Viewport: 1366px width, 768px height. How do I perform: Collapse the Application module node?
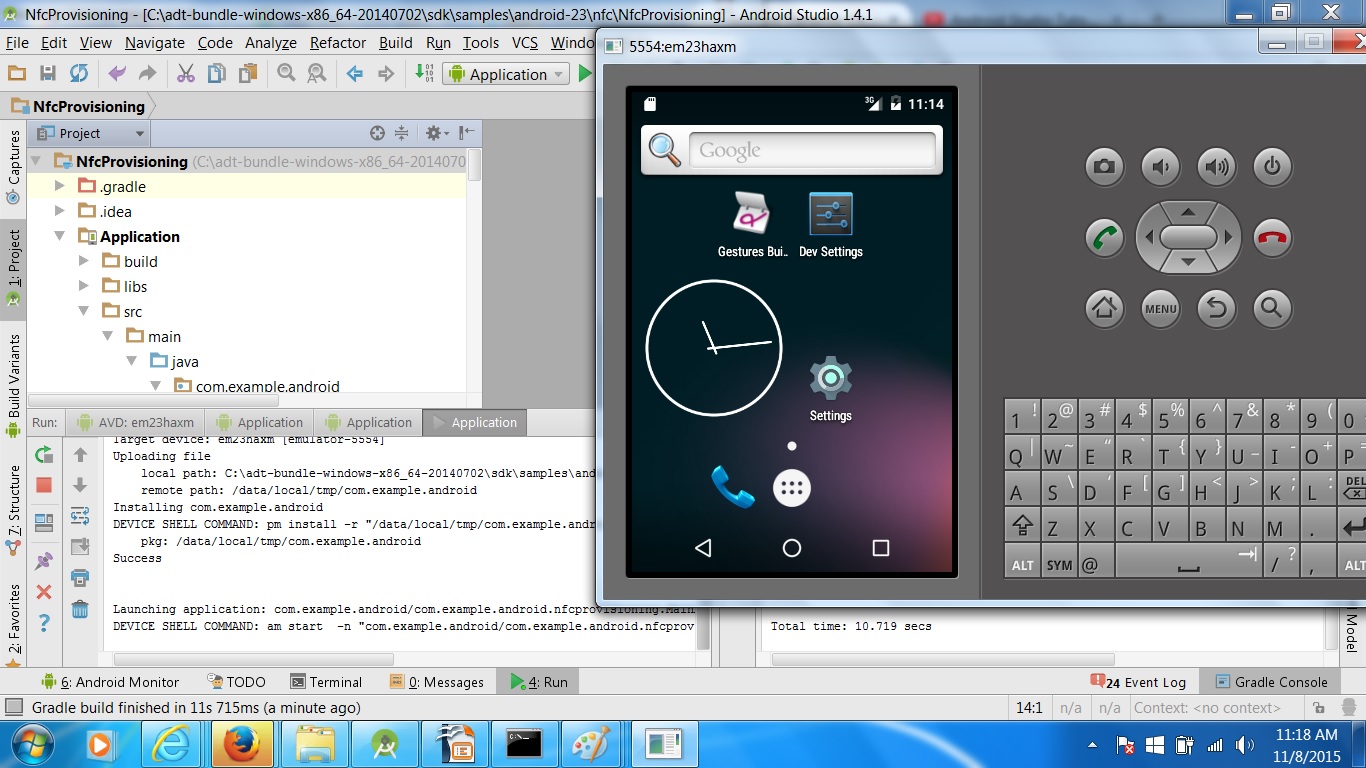pyautogui.click(x=60, y=236)
